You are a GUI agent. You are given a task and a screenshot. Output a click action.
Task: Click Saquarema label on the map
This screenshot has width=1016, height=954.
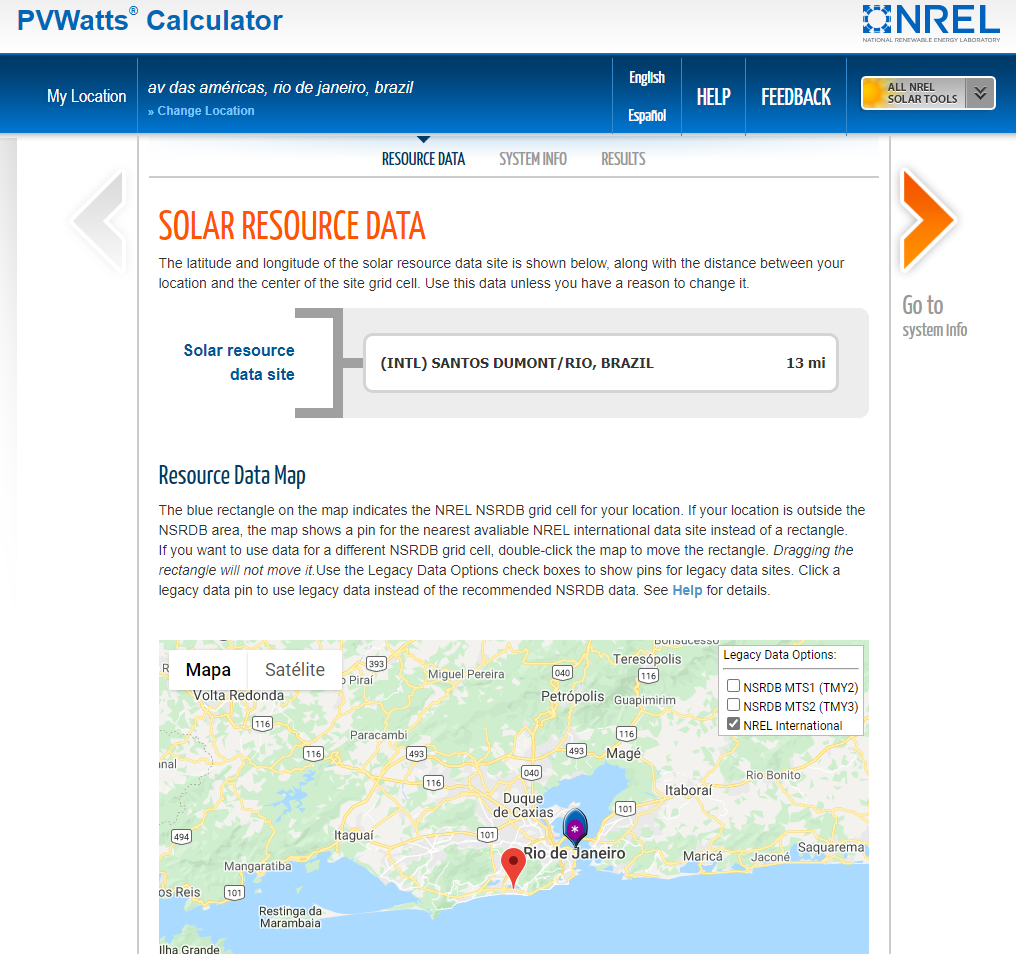831,848
